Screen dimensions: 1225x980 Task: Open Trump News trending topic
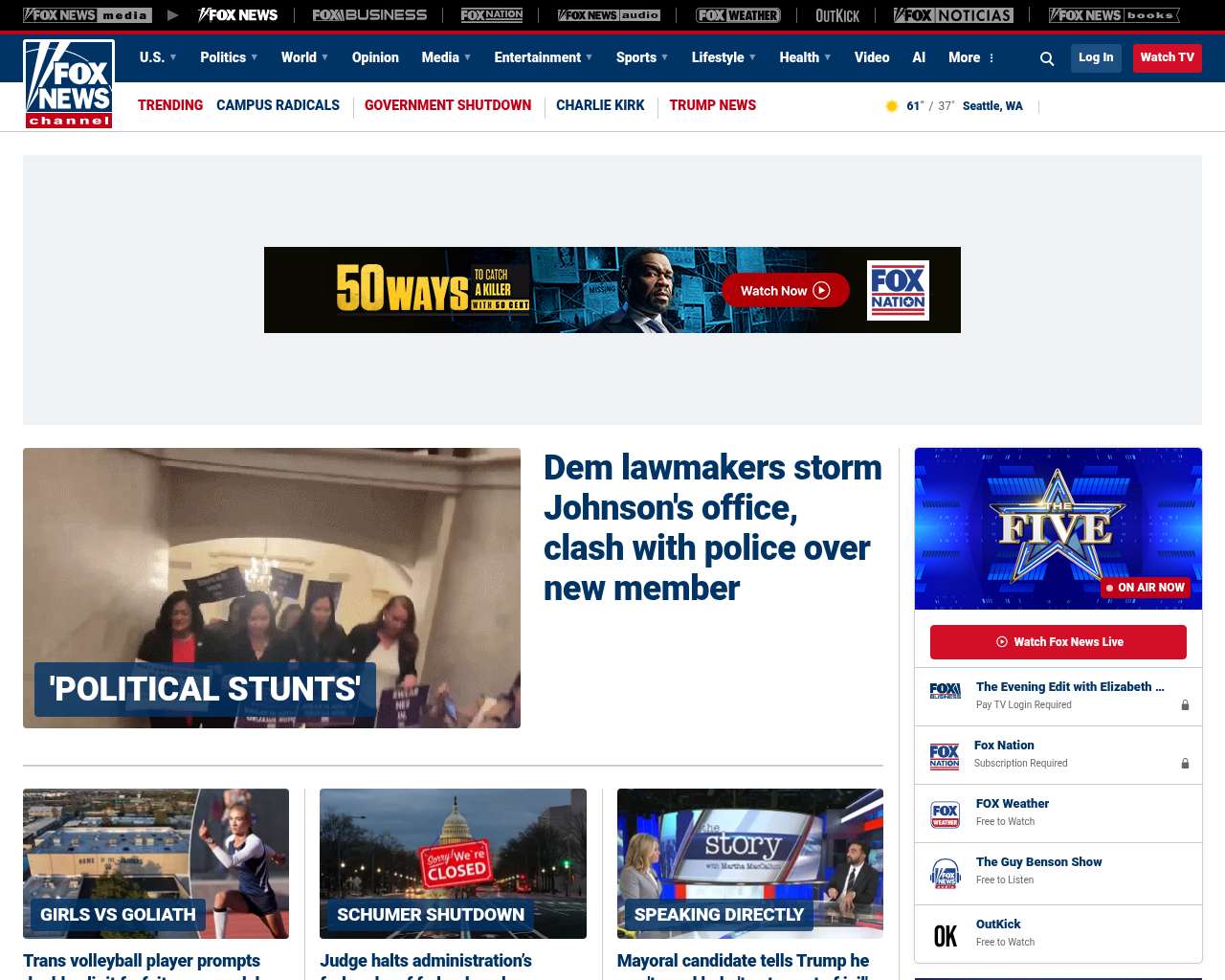click(x=713, y=105)
